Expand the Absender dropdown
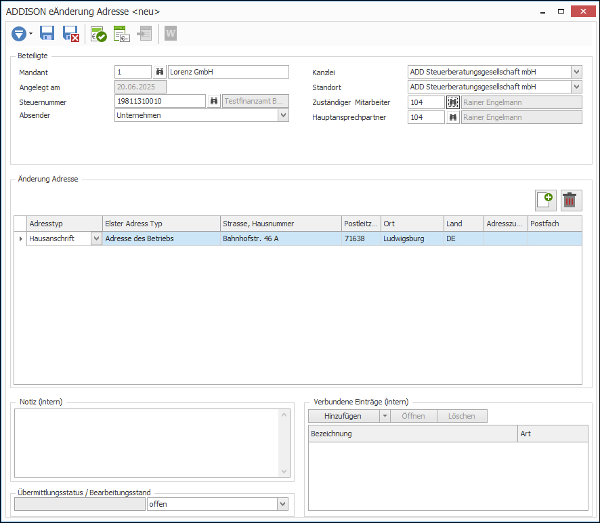 283,115
